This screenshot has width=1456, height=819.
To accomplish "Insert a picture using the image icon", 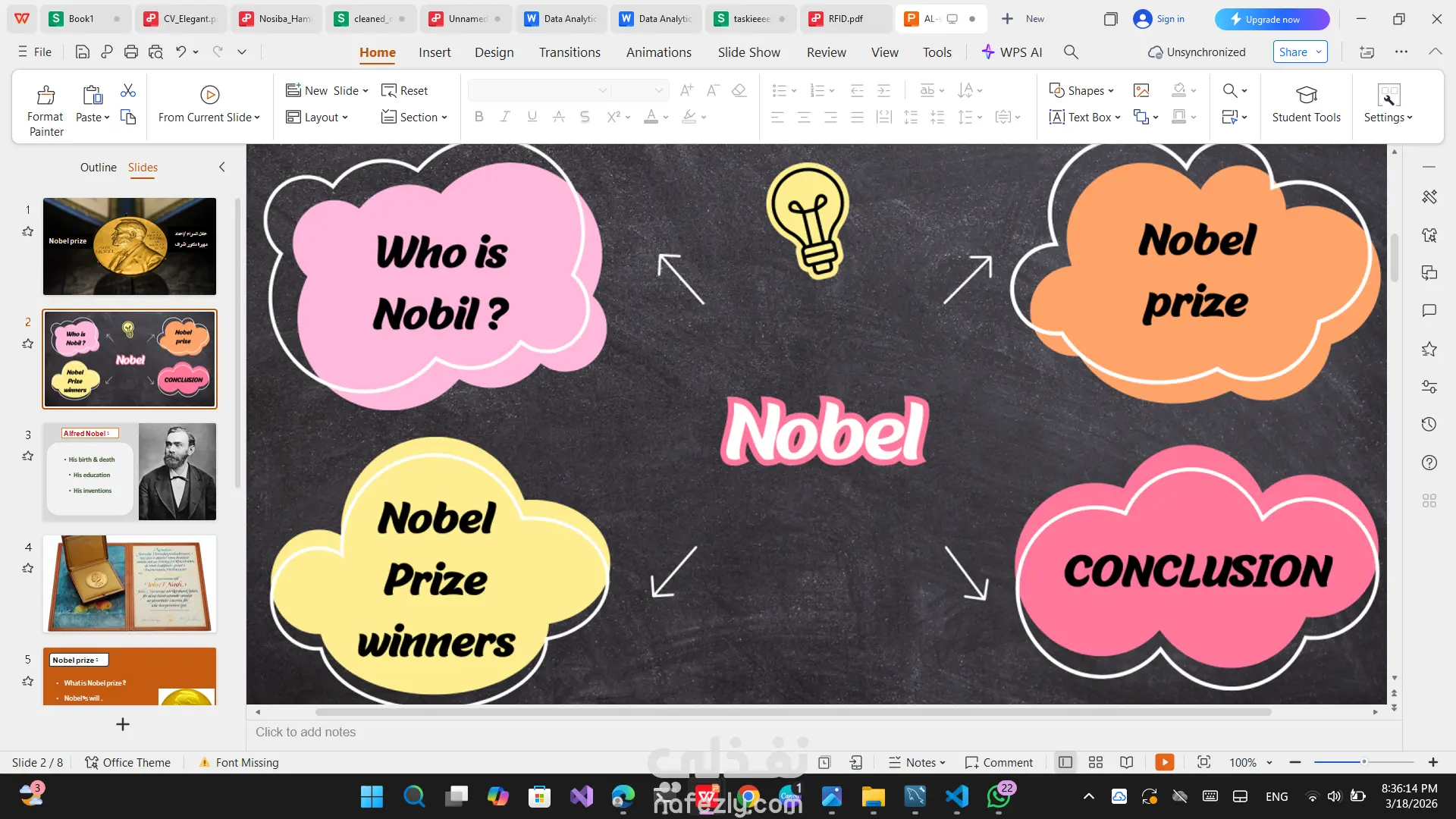I will [x=1141, y=91].
